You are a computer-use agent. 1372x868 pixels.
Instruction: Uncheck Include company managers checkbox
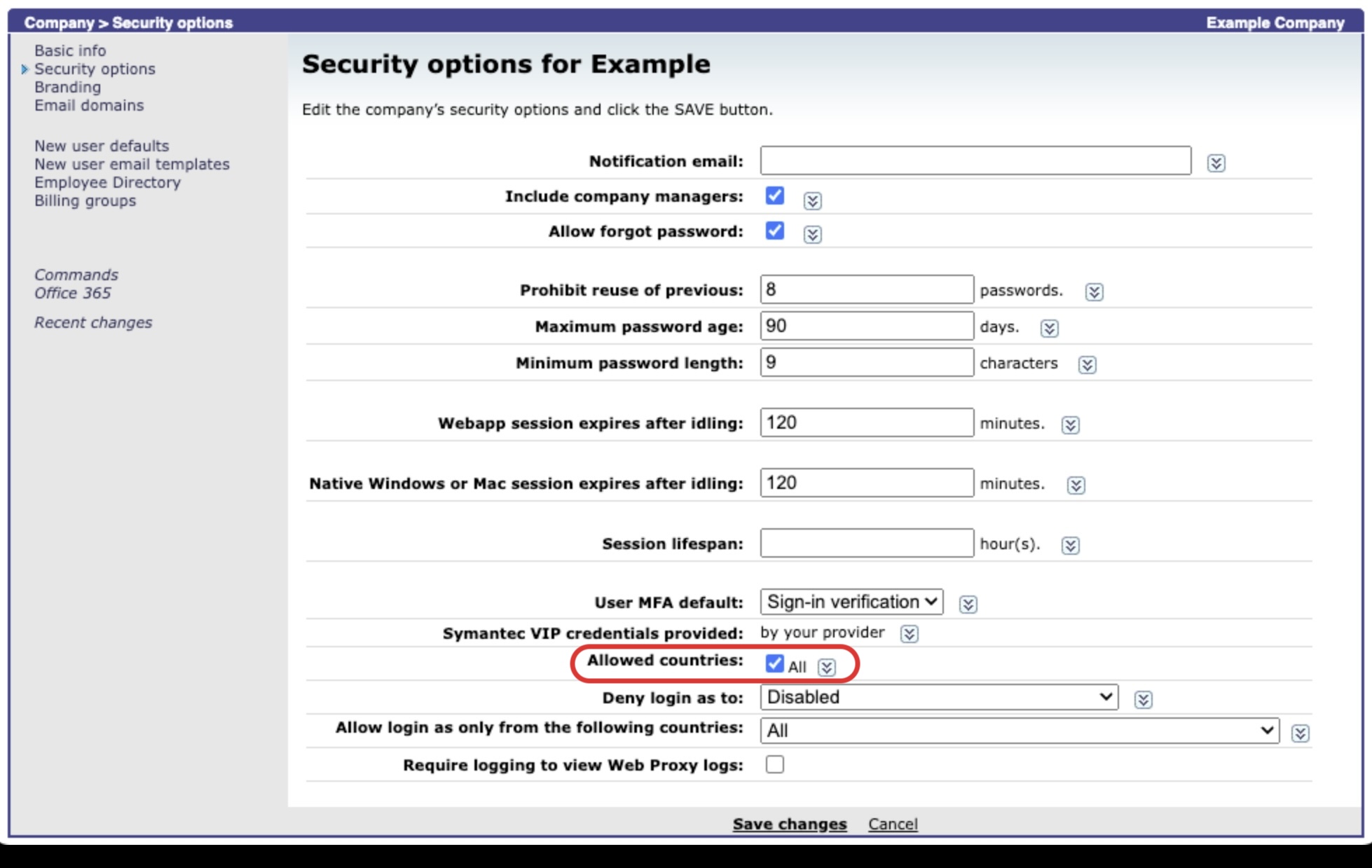click(774, 195)
